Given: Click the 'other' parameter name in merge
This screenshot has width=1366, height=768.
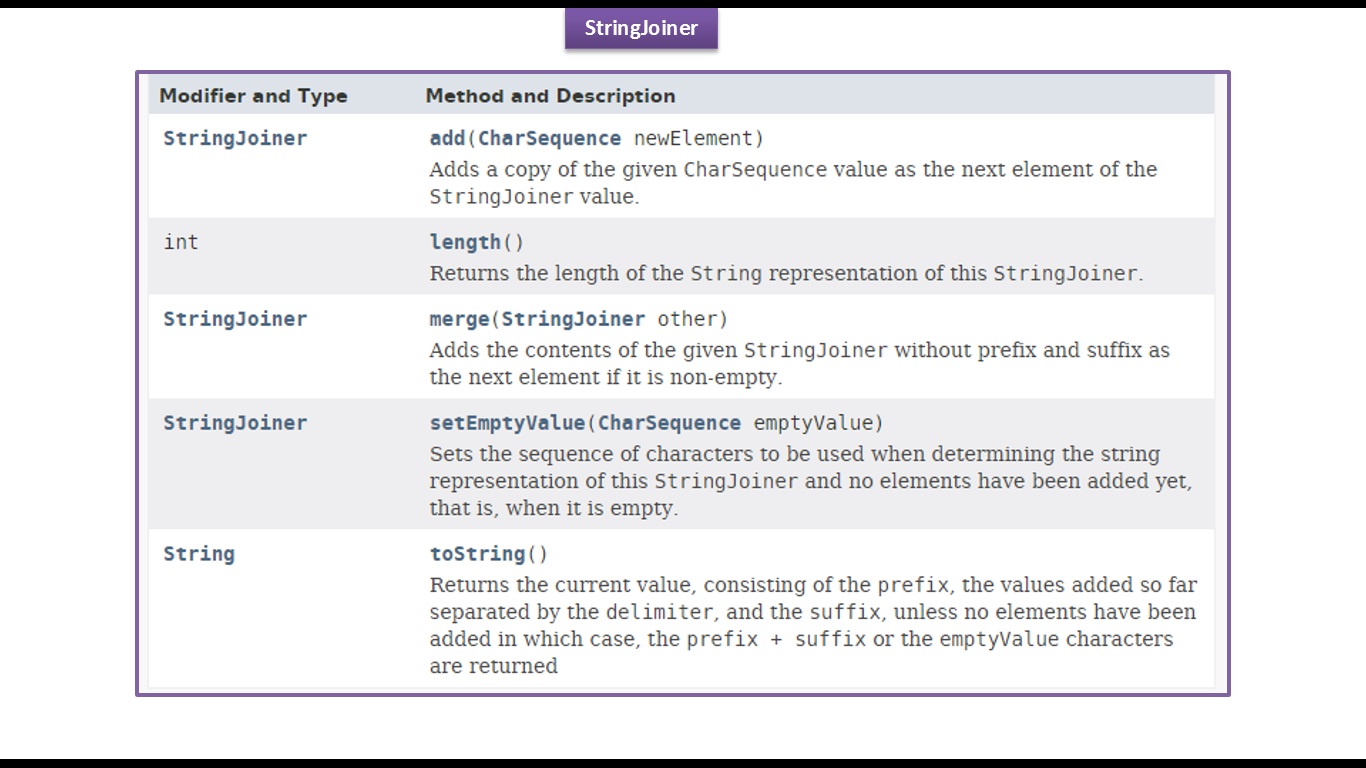Looking at the screenshot, I should coord(687,319).
